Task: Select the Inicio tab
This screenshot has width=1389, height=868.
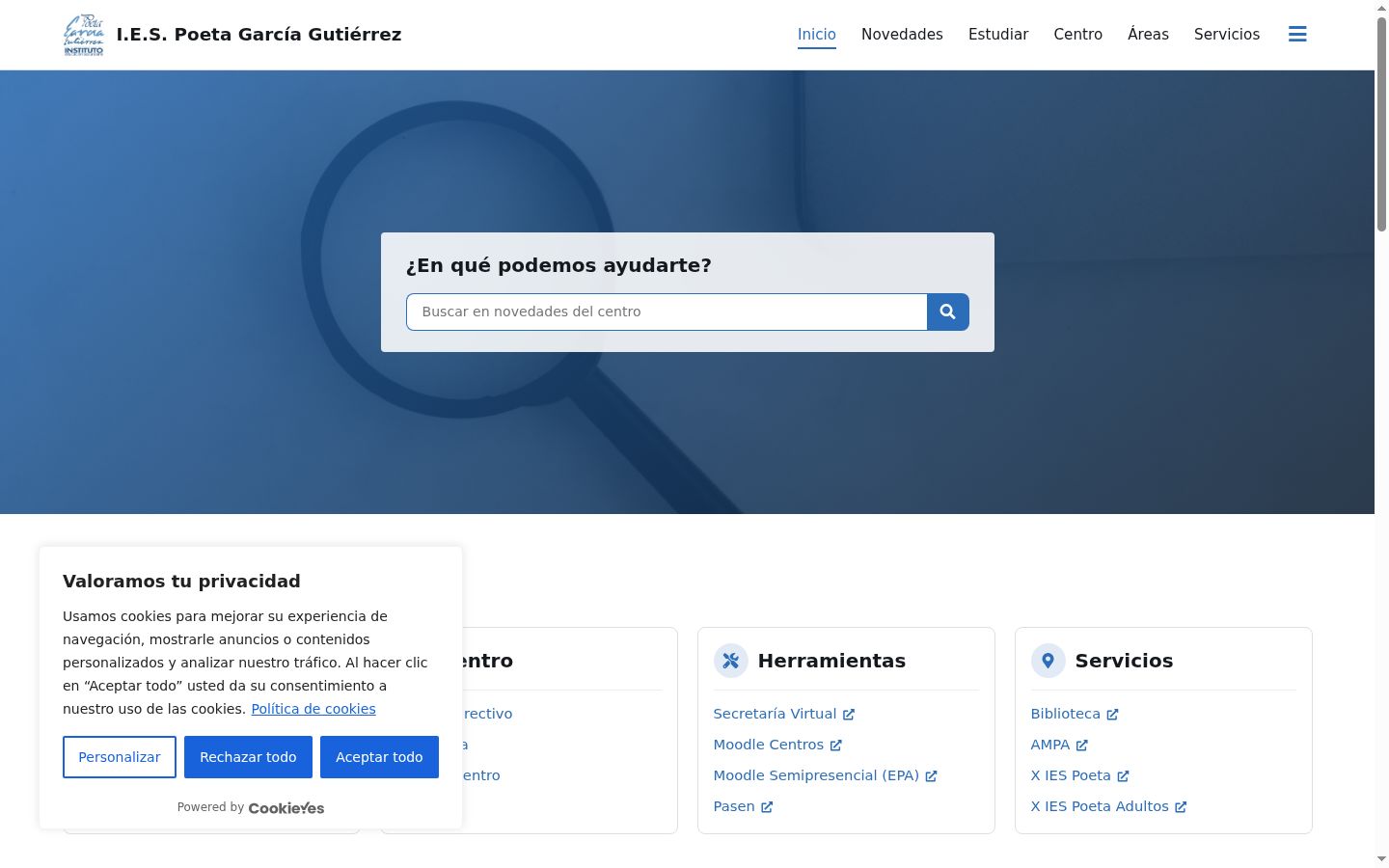Action: tap(817, 35)
